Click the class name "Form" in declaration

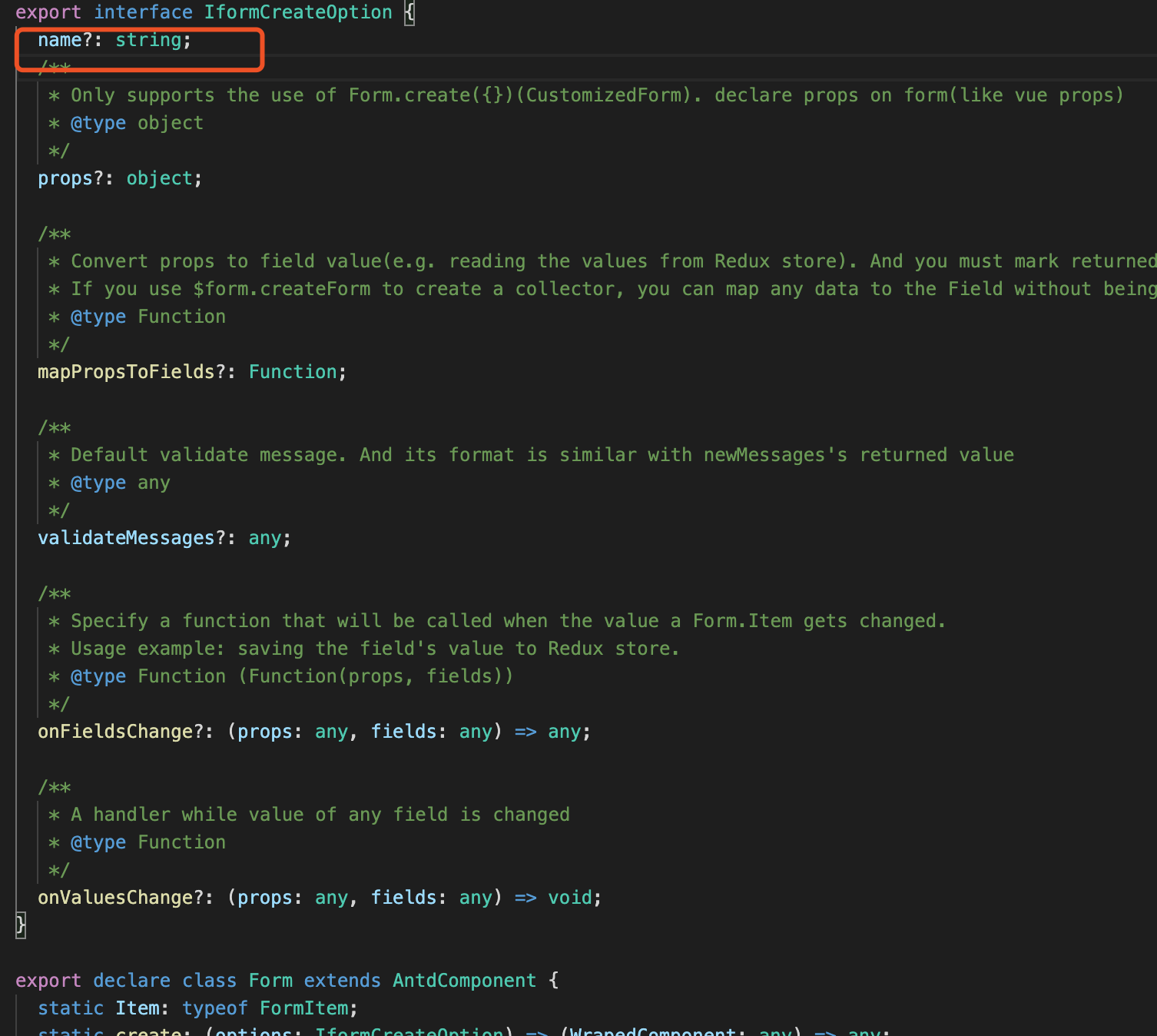(270, 981)
